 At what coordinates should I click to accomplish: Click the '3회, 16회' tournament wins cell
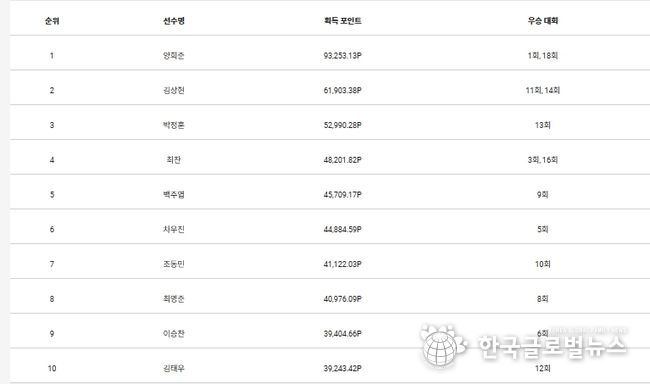point(543,160)
